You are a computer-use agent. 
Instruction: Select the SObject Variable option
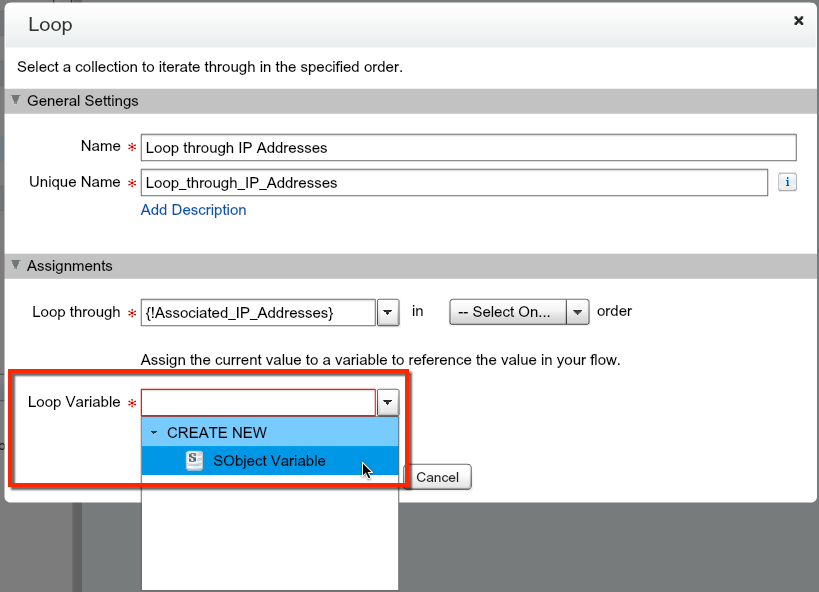tap(269, 461)
